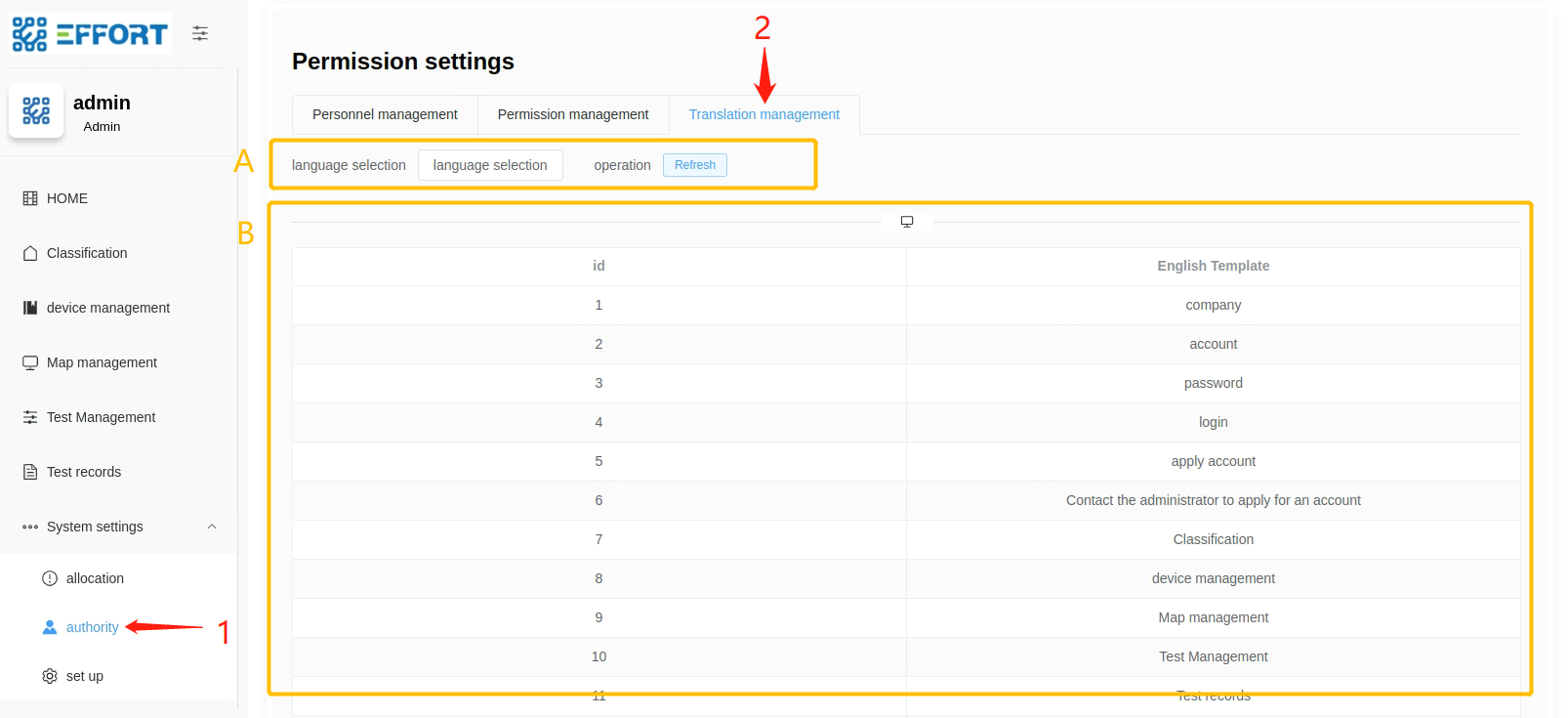Click the EFFORT logo in the header
The height and width of the screenshot is (718, 1568).
(x=90, y=34)
